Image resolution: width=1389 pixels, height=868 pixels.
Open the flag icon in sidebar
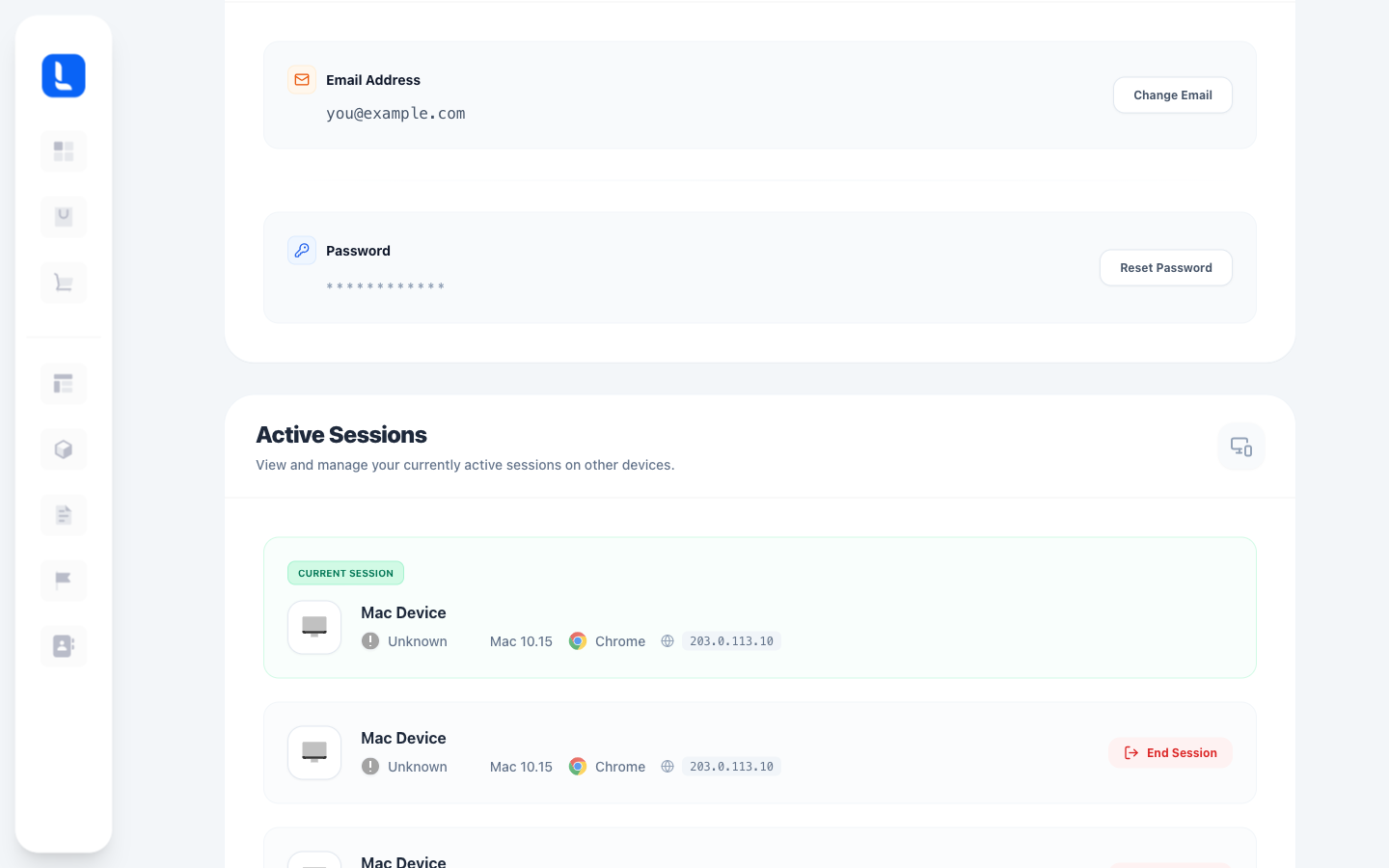tap(64, 581)
